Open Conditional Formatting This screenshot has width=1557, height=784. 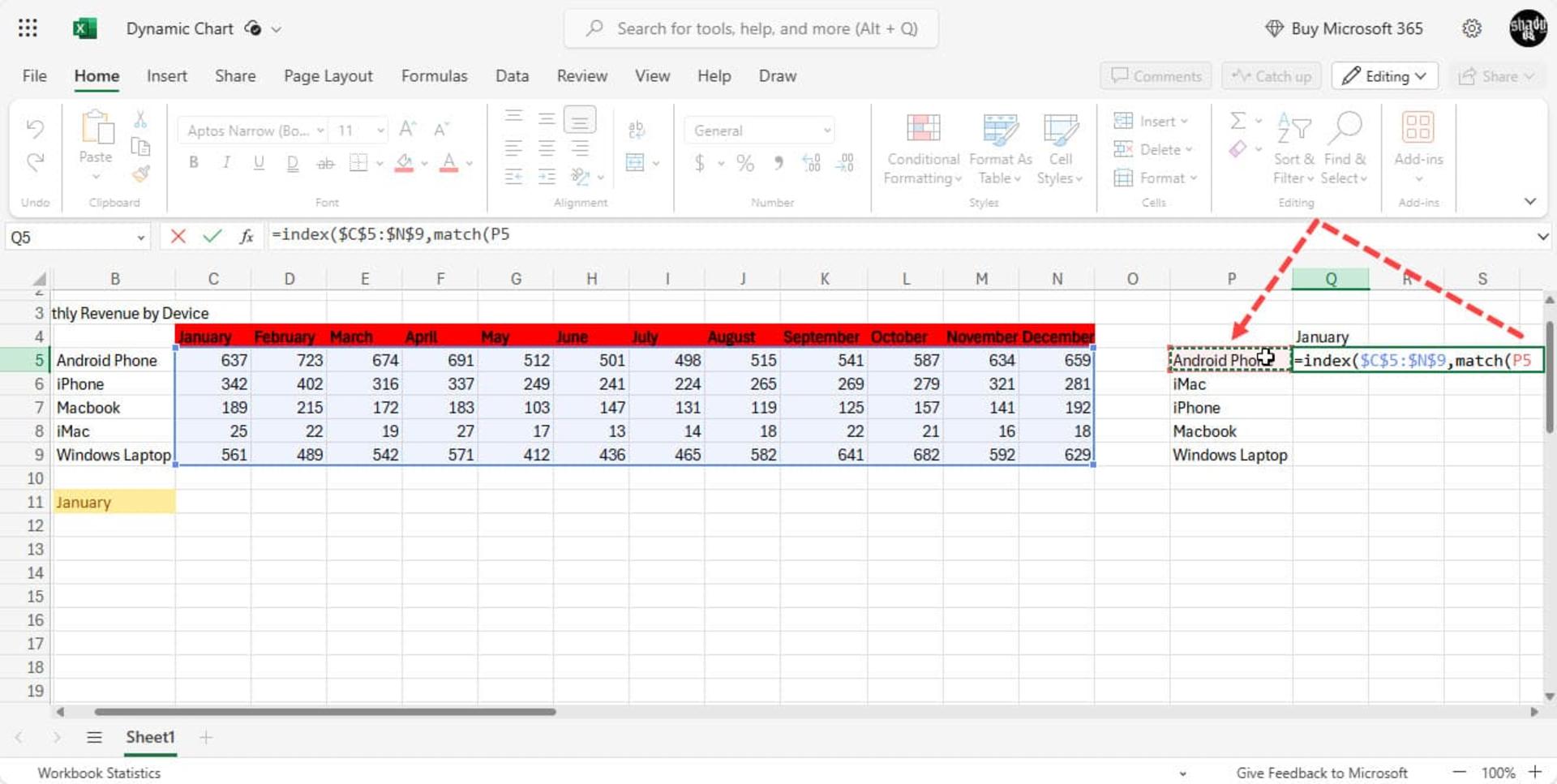[x=923, y=150]
